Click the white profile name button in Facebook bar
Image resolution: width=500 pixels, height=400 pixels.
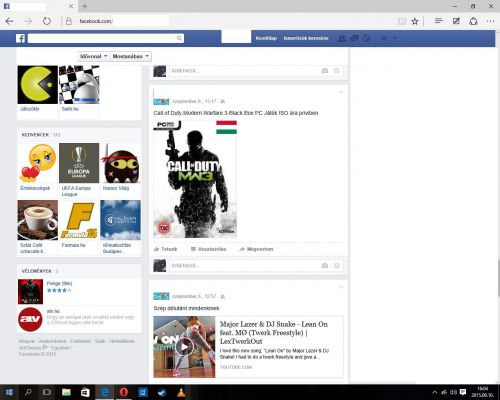click(x=236, y=37)
